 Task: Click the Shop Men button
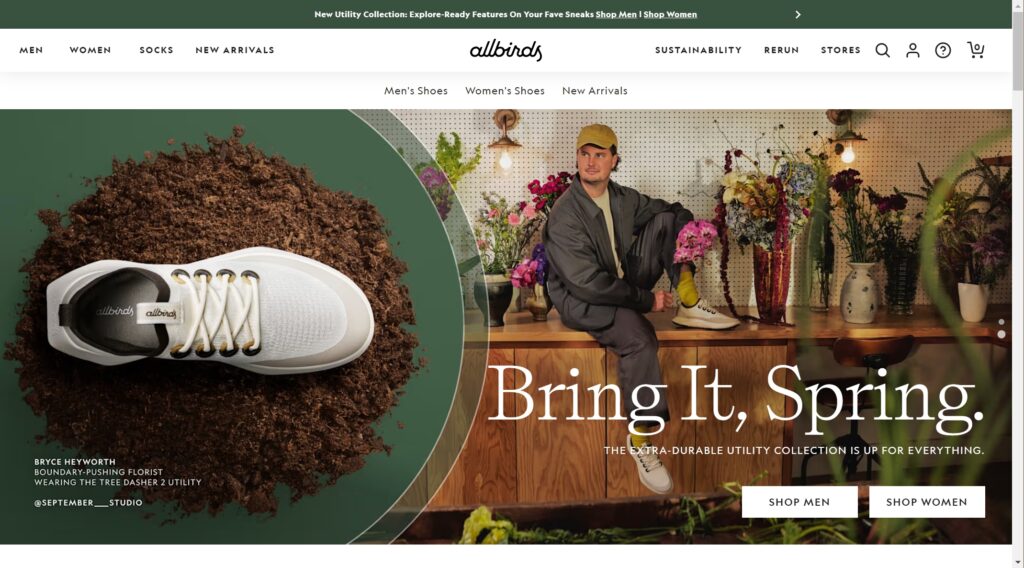tap(799, 502)
